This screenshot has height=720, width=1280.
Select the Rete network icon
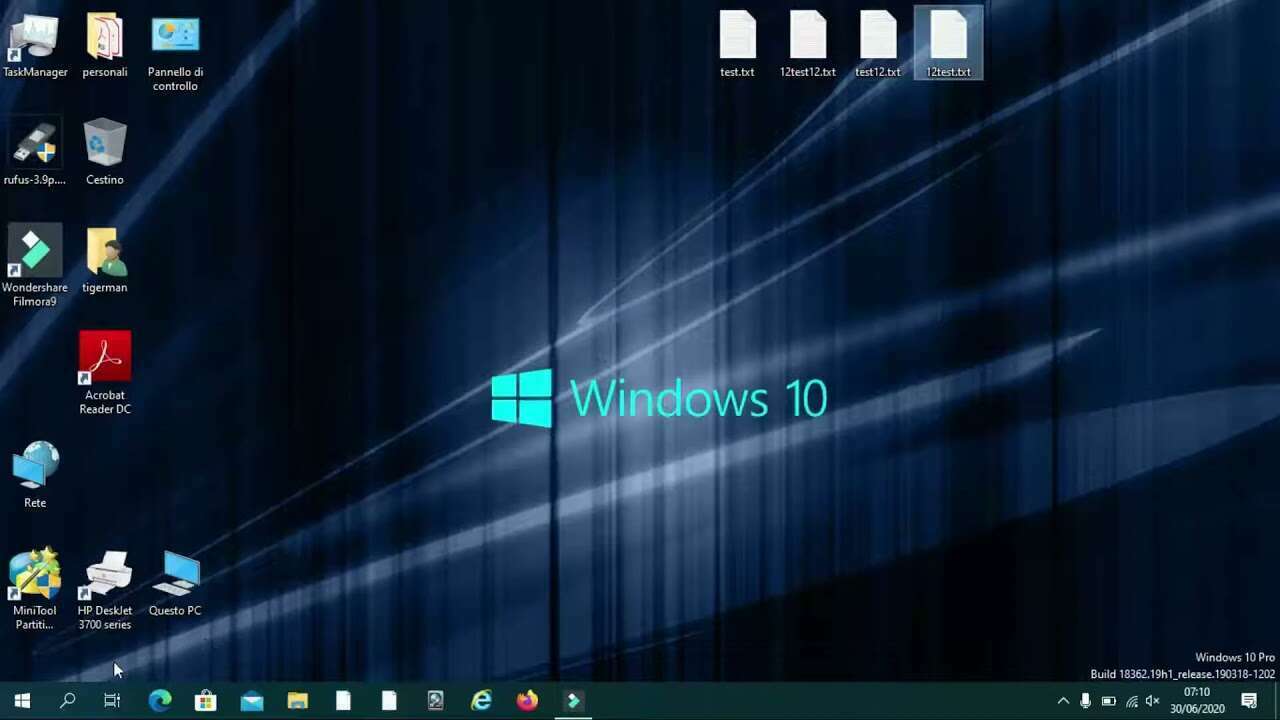point(35,475)
